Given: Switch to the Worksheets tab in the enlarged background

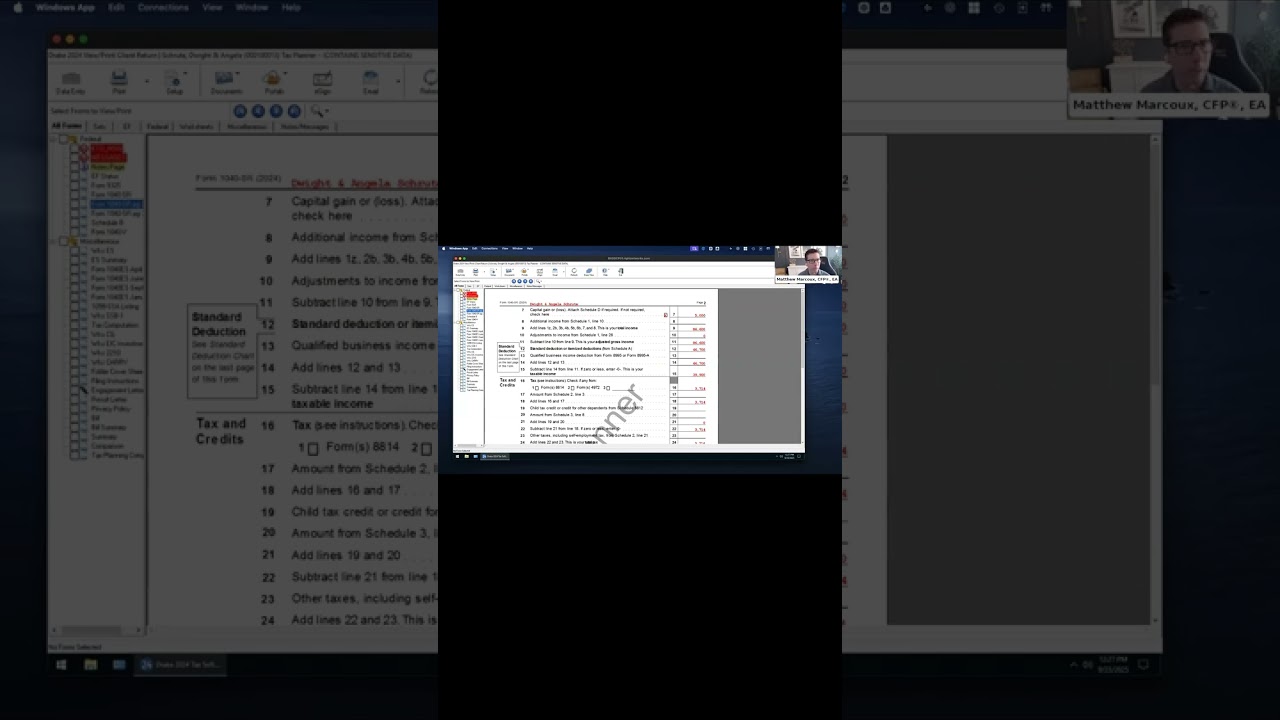Looking at the screenshot, I should coord(196,127).
